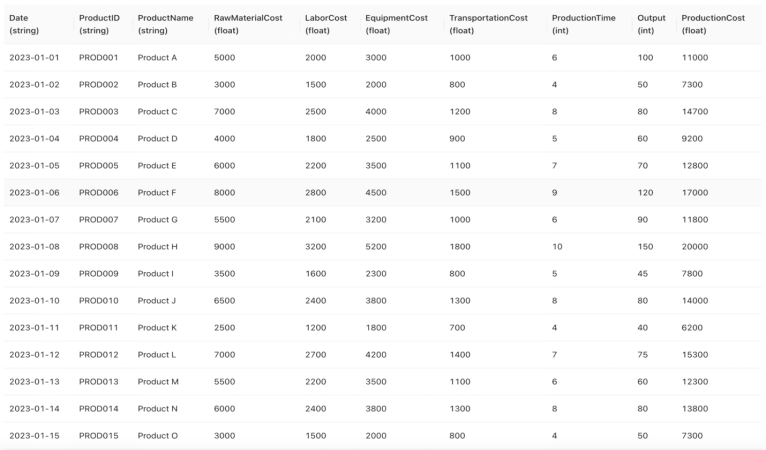766x450 pixels.
Task: Click the Product A name cell
Action: point(157,58)
